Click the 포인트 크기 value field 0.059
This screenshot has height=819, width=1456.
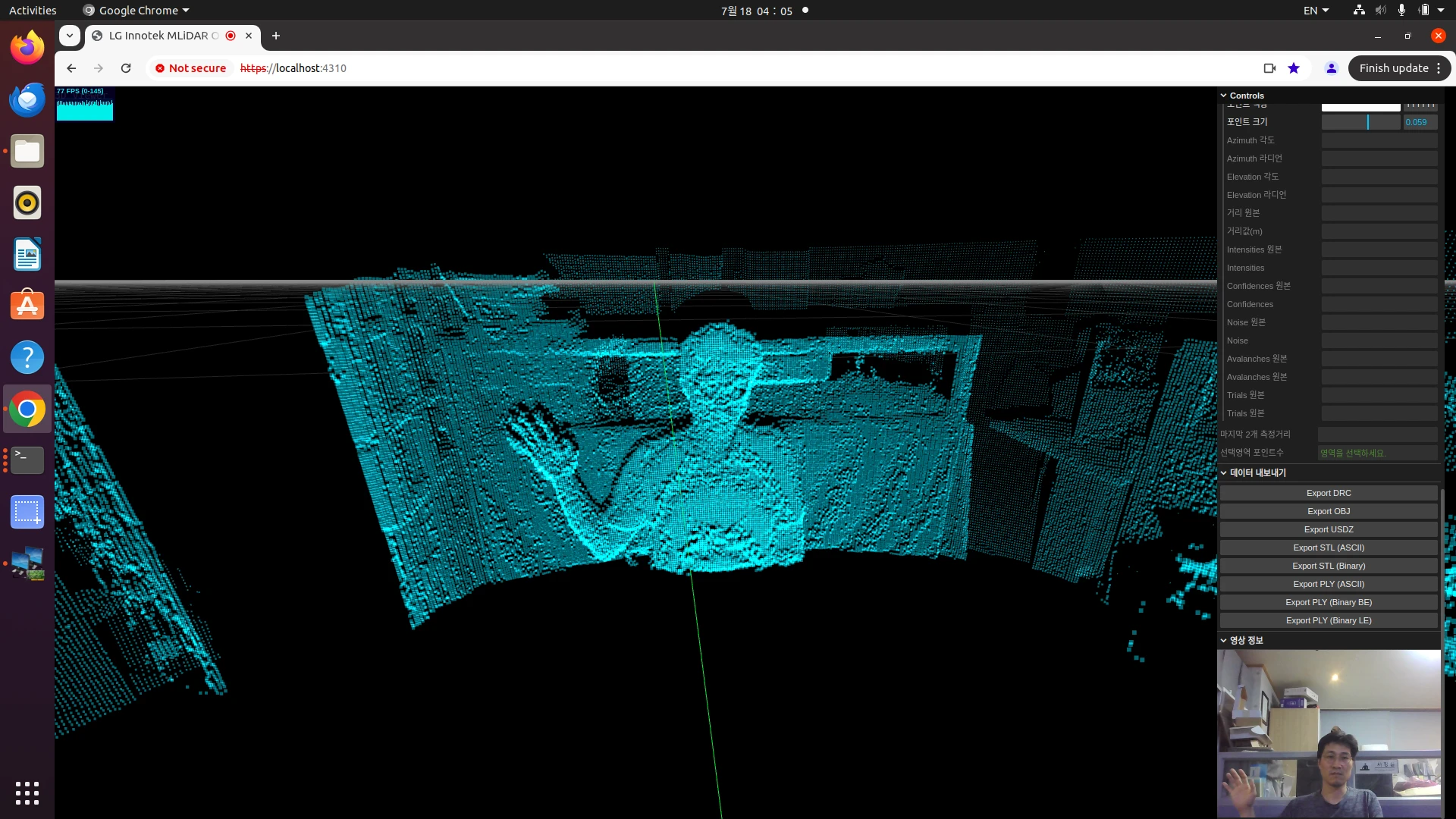click(x=1420, y=122)
